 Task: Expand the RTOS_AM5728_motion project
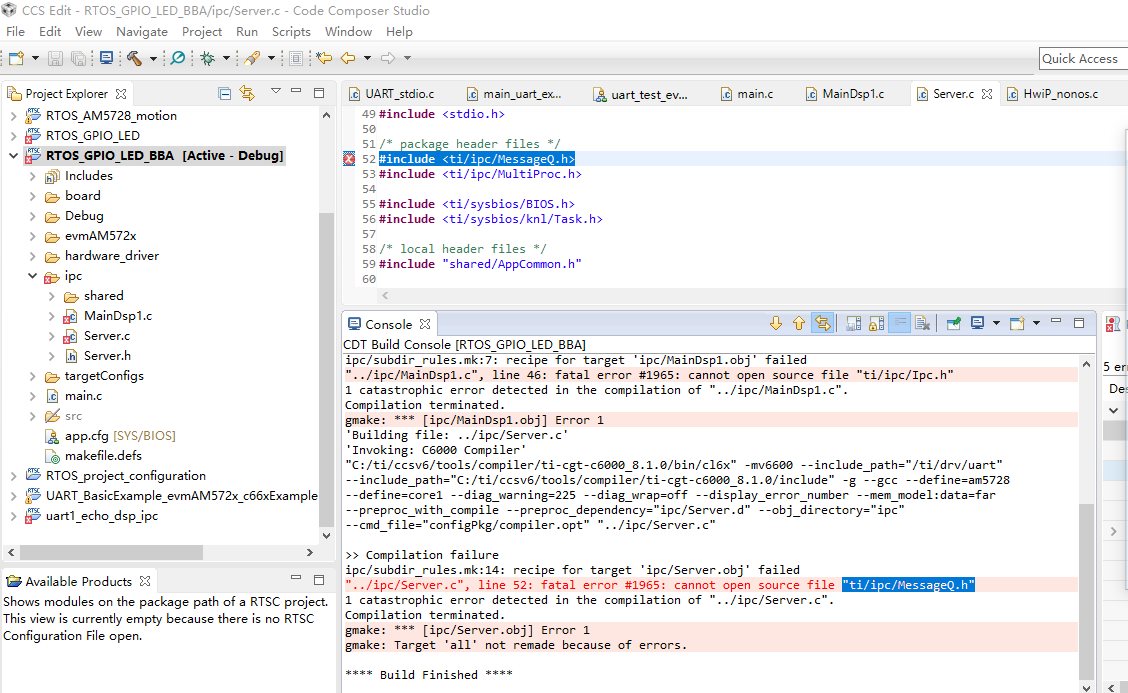pyautogui.click(x=13, y=115)
